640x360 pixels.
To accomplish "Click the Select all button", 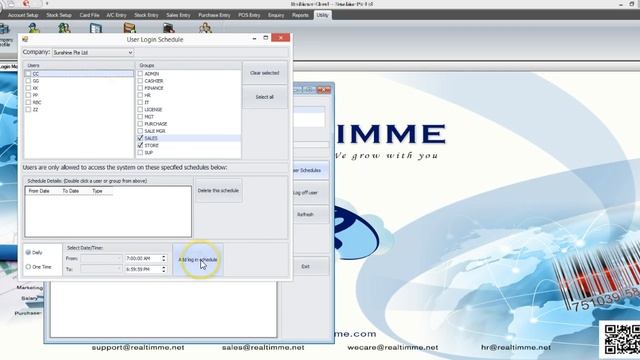I will [x=264, y=97].
